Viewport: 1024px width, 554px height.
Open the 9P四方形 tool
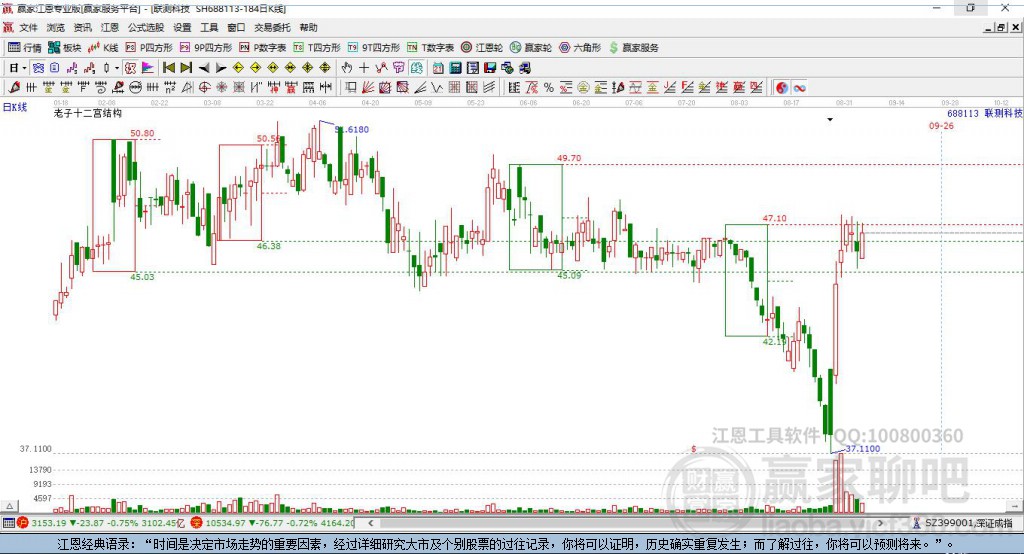pos(206,48)
